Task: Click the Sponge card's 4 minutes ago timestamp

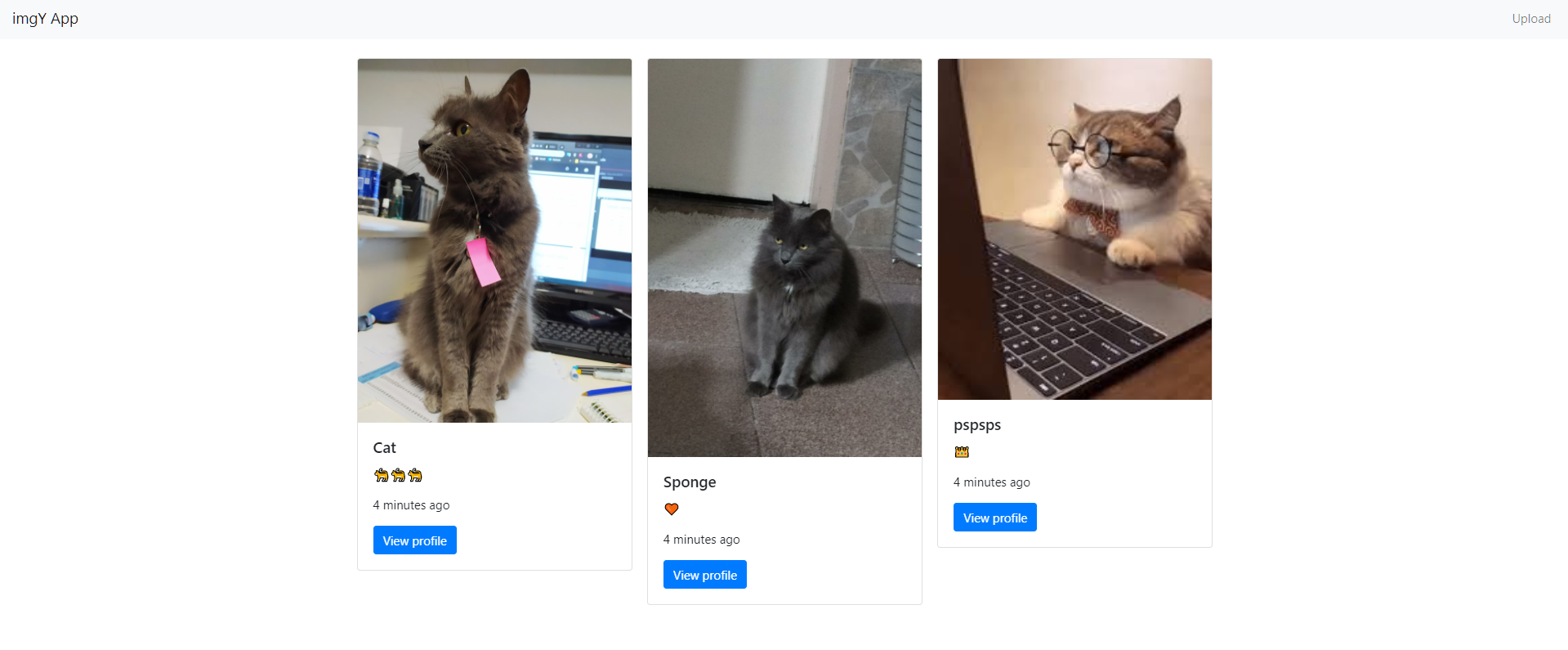Action: [x=702, y=540]
